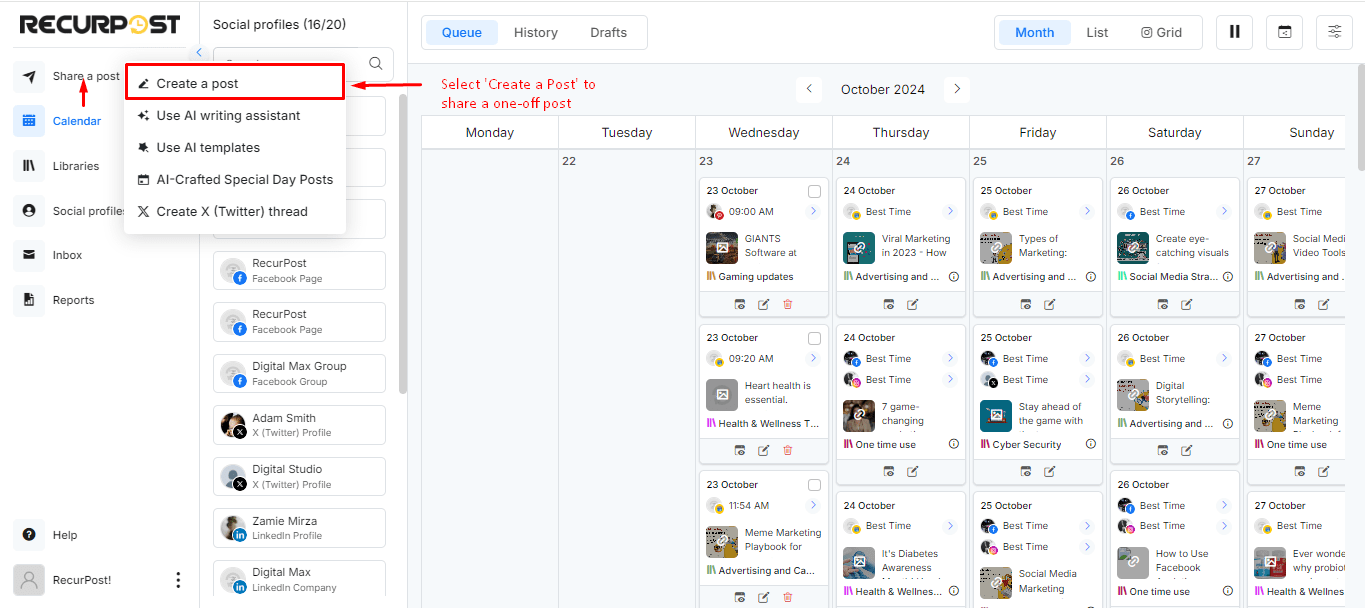Open the Inbox envelope icon
1365x608 pixels.
[29, 255]
